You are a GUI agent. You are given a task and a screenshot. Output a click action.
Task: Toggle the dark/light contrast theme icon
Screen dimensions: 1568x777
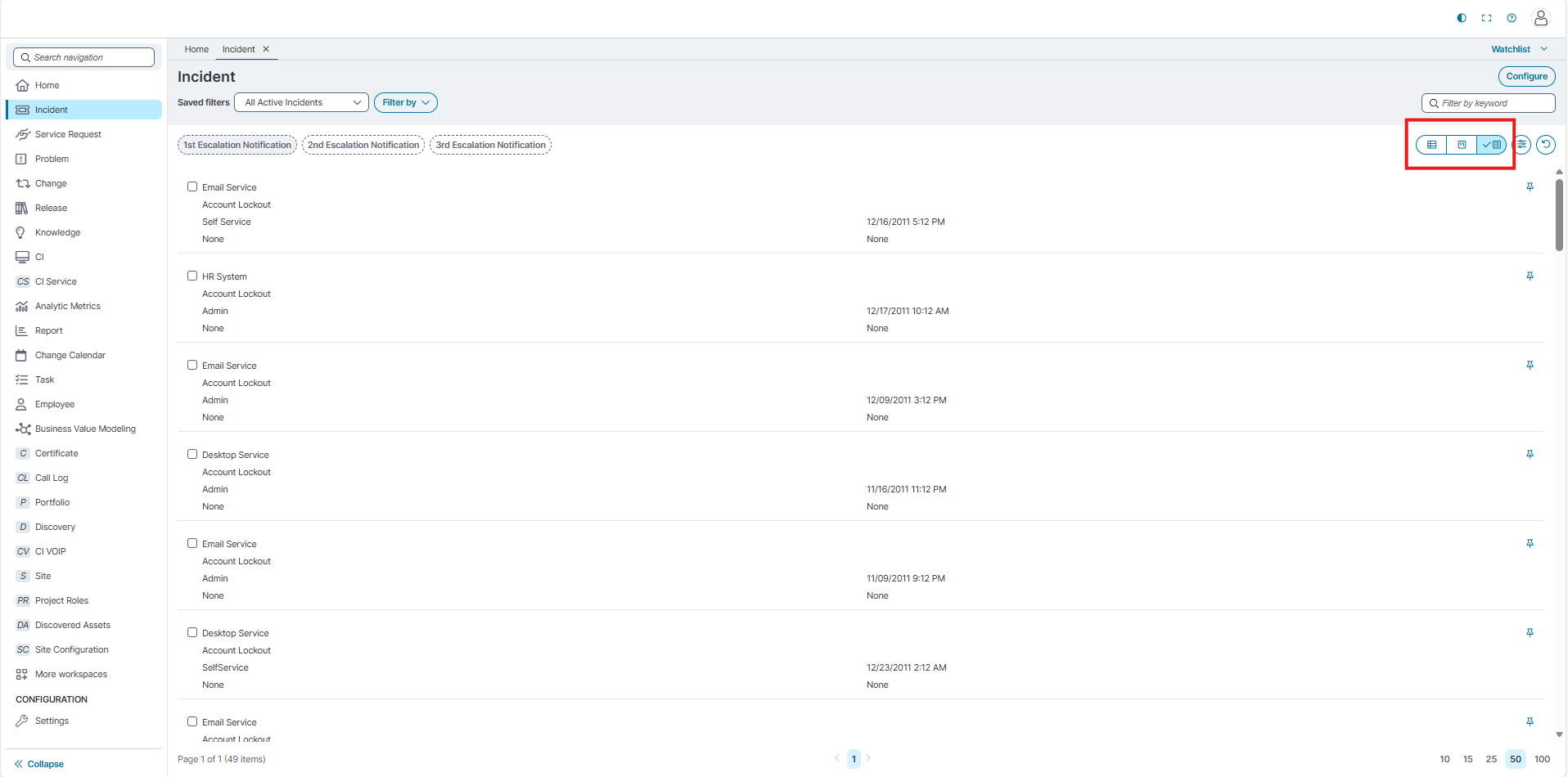coord(1462,18)
